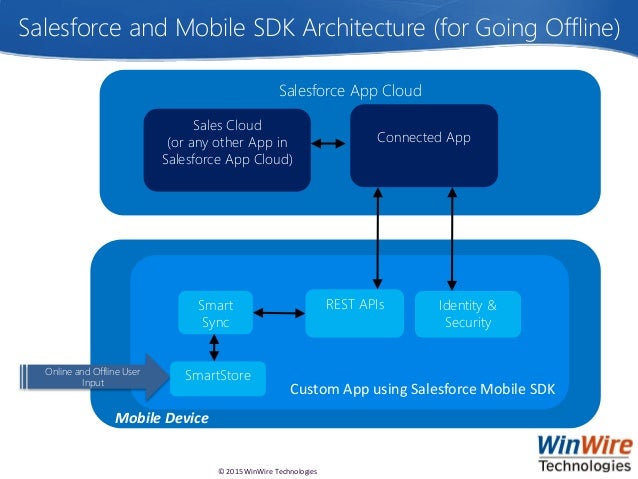Select the '© 2015 WinWire Technologies' footer text

click(267, 471)
